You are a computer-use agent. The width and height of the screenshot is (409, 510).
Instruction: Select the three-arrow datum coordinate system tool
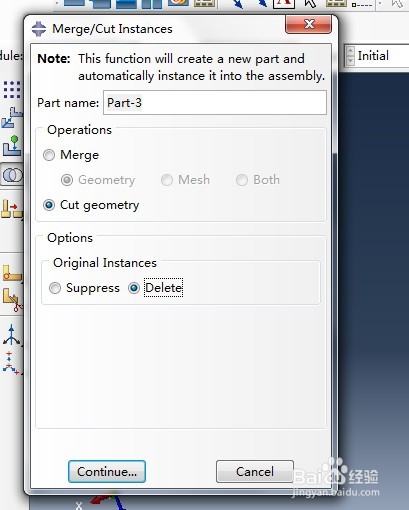pyautogui.click(x=12, y=335)
